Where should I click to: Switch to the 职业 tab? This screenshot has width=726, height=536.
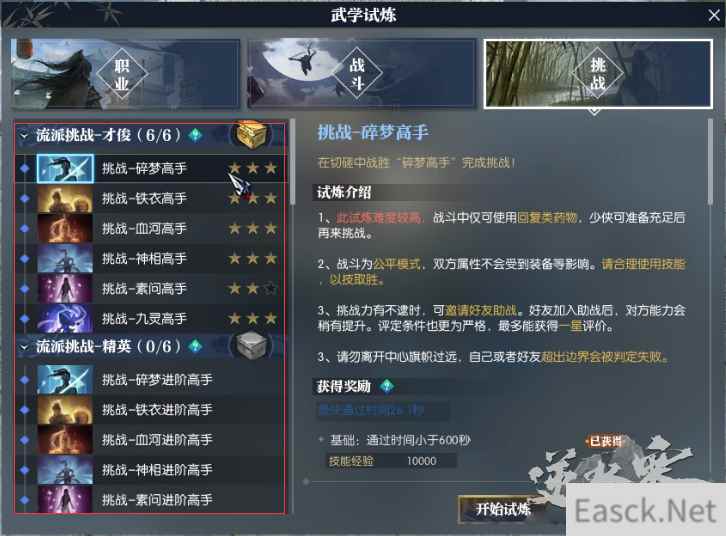[x=125, y=74]
